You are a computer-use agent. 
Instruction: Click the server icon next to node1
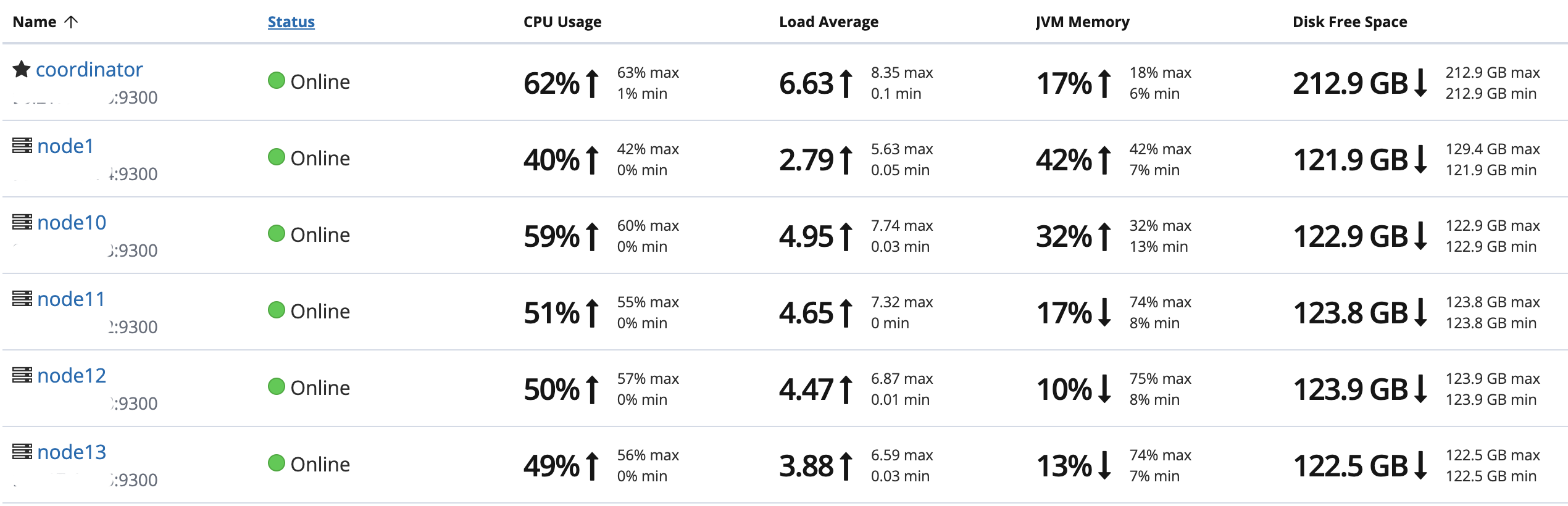point(22,146)
